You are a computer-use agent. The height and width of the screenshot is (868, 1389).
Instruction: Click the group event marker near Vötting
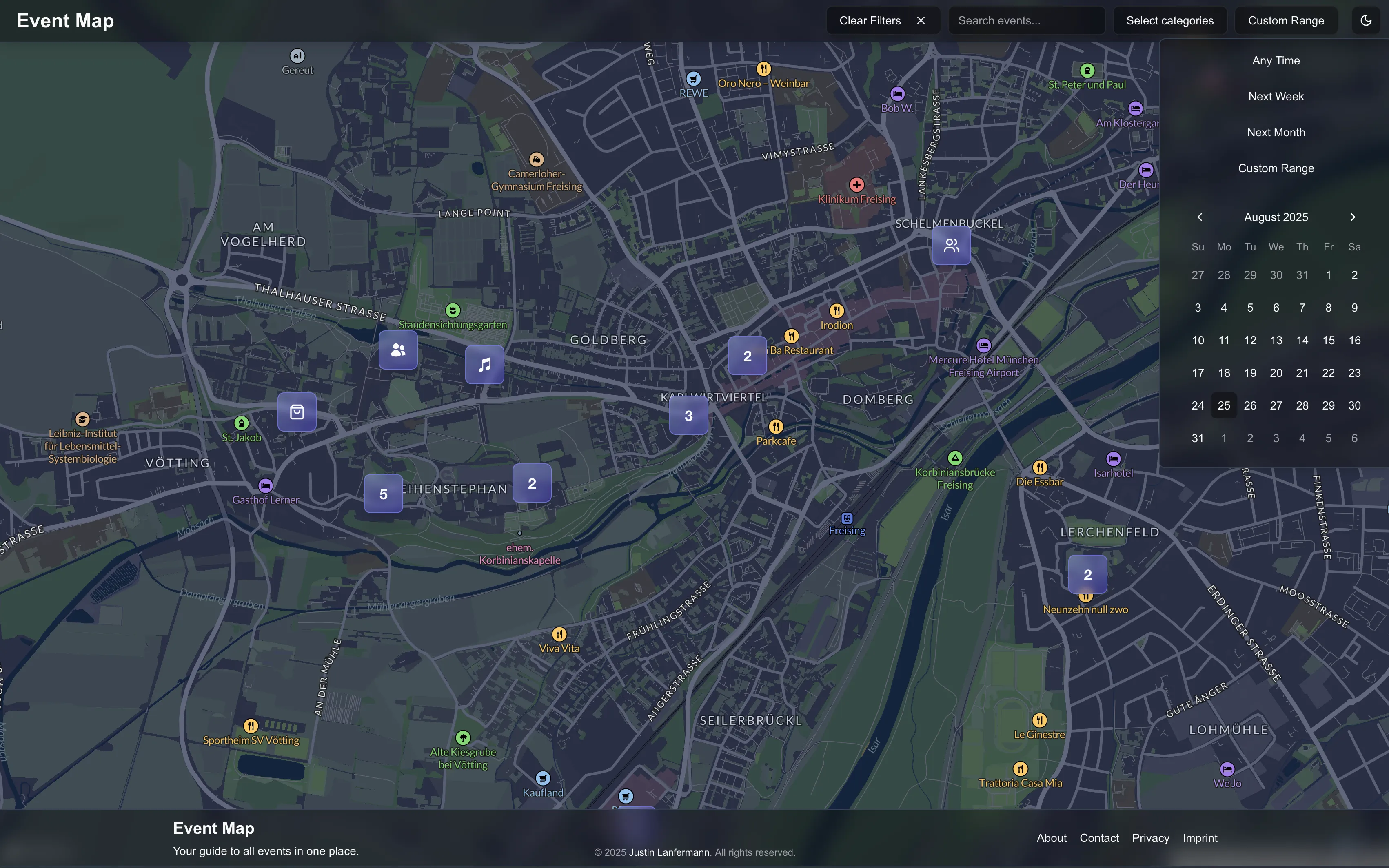pos(399,350)
